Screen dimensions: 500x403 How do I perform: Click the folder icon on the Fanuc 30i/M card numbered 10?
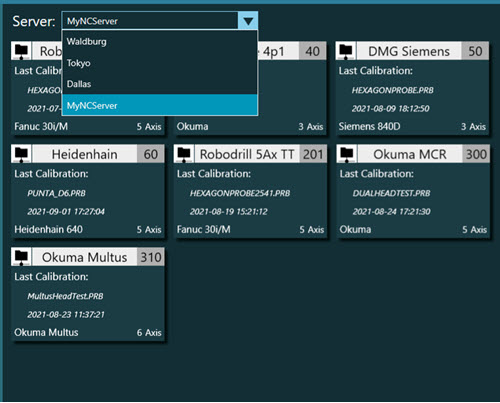click(x=21, y=51)
